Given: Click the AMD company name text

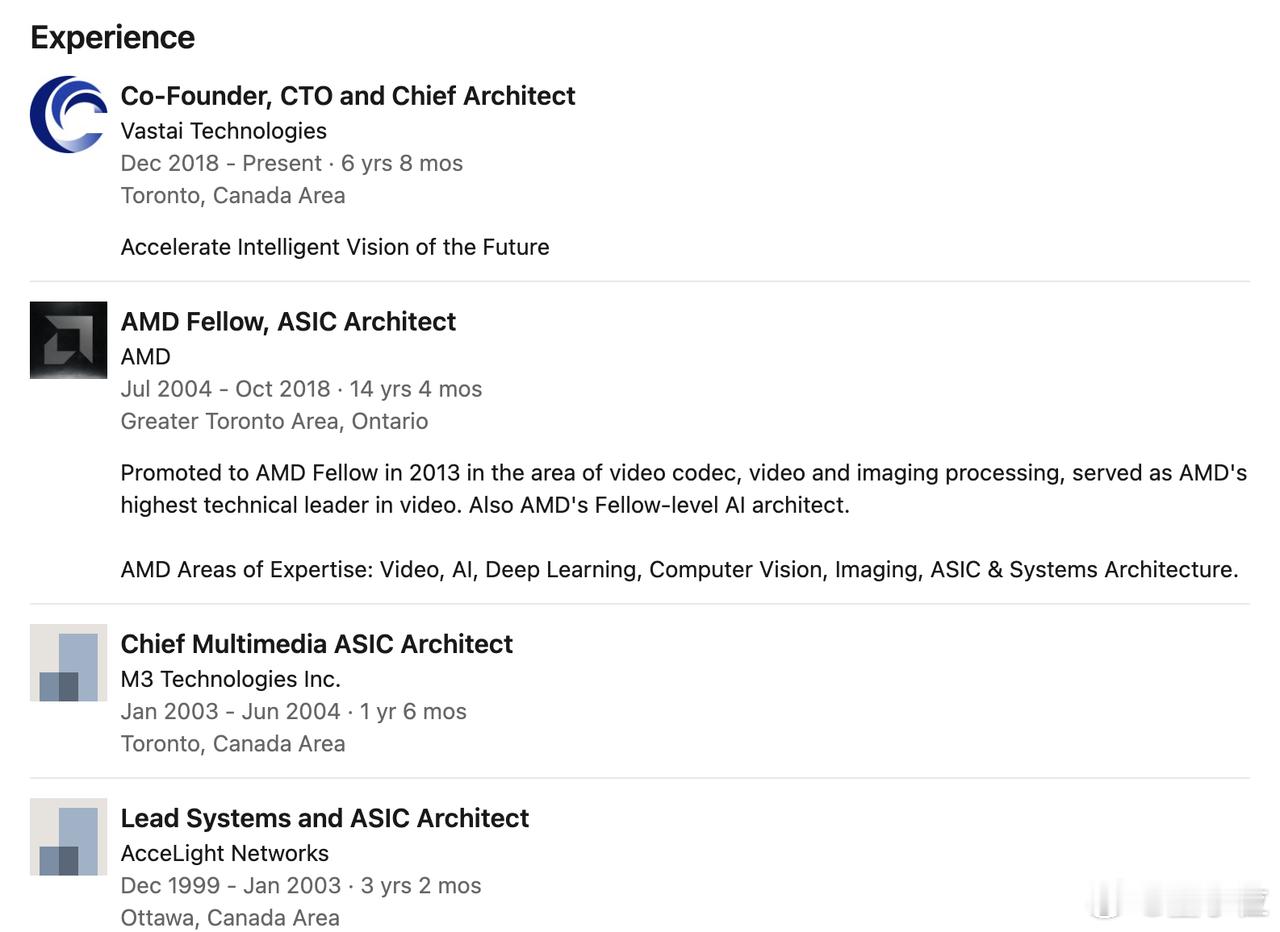Looking at the screenshot, I should pos(146,357).
